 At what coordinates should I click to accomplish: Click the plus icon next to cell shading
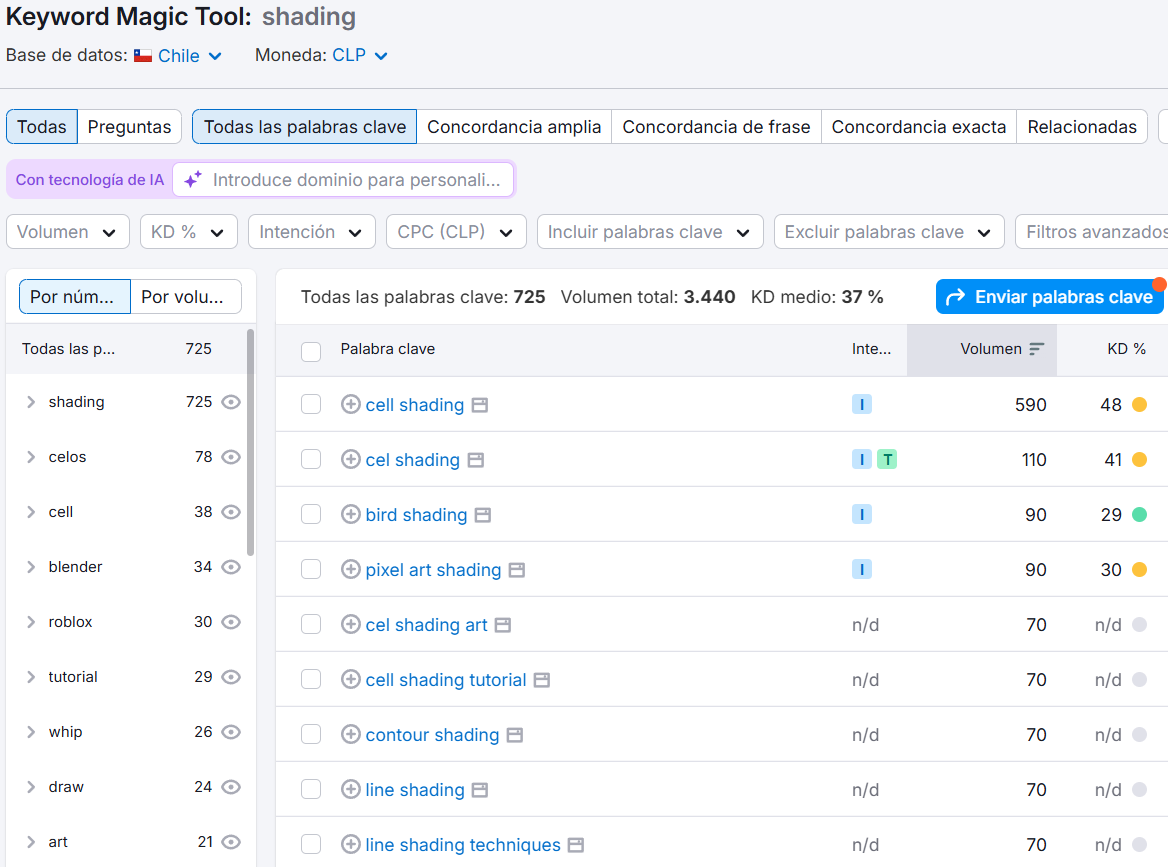pyautogui.click(x=350, y=405)
